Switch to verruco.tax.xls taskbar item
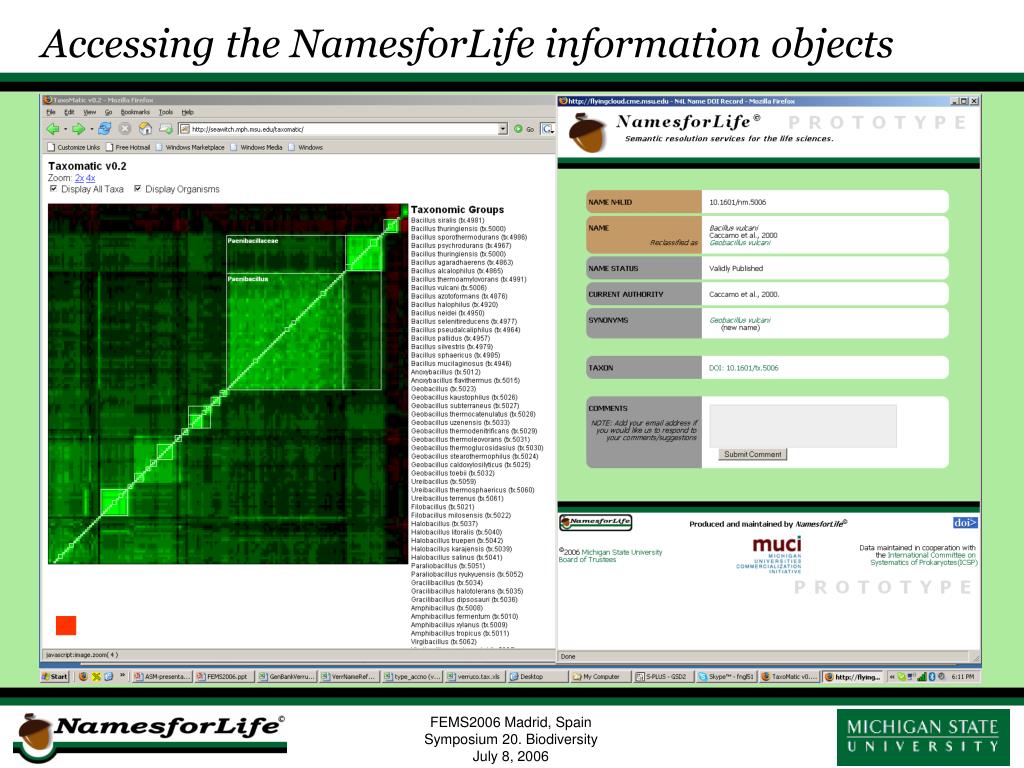 click(x=475, y=677)
